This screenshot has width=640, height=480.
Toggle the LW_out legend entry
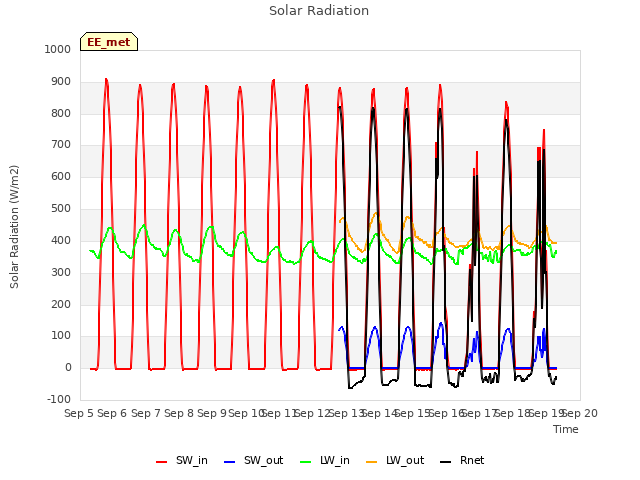395,461
